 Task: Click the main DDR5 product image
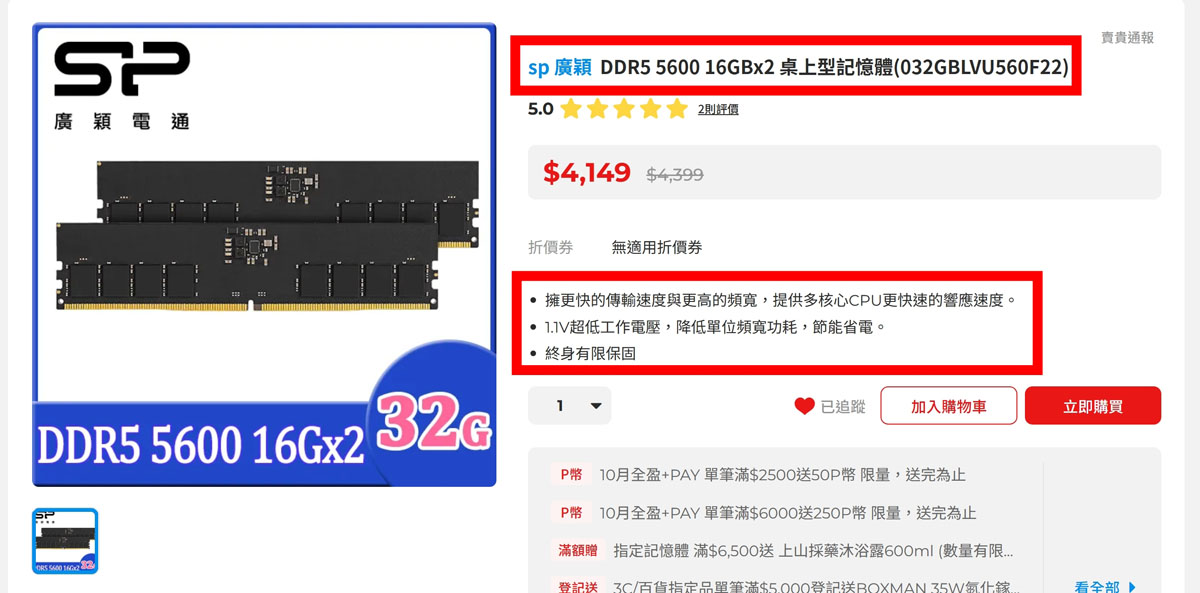pos(264,255)
